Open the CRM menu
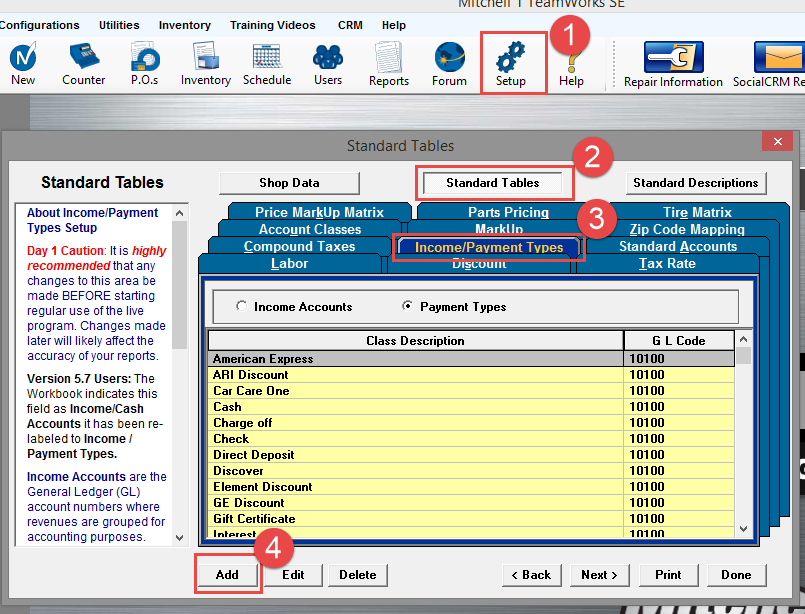This screenshot has width=805, height=614. tap(350, 25)
